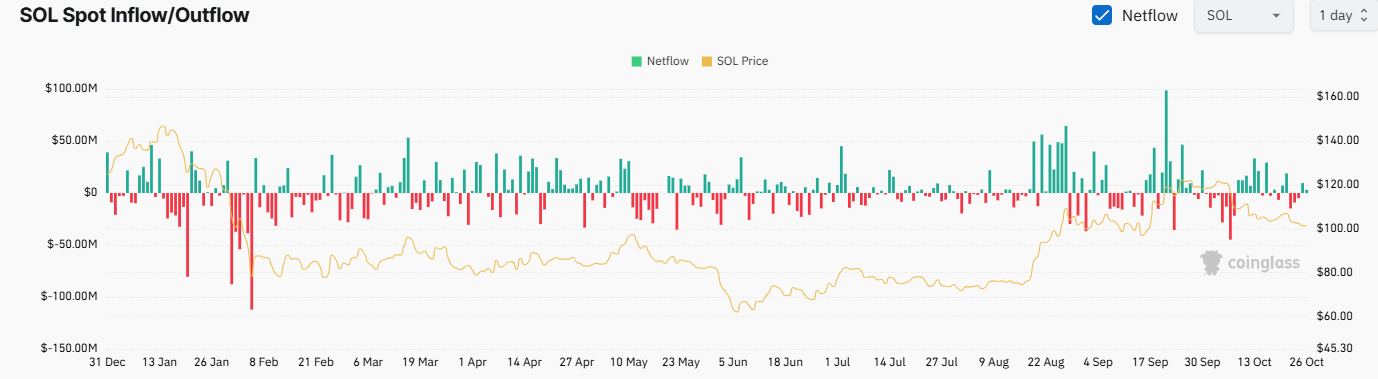Screen dimensions: 1378x379
Task: Click the $120.00 price axis label
Action: 1338,185
